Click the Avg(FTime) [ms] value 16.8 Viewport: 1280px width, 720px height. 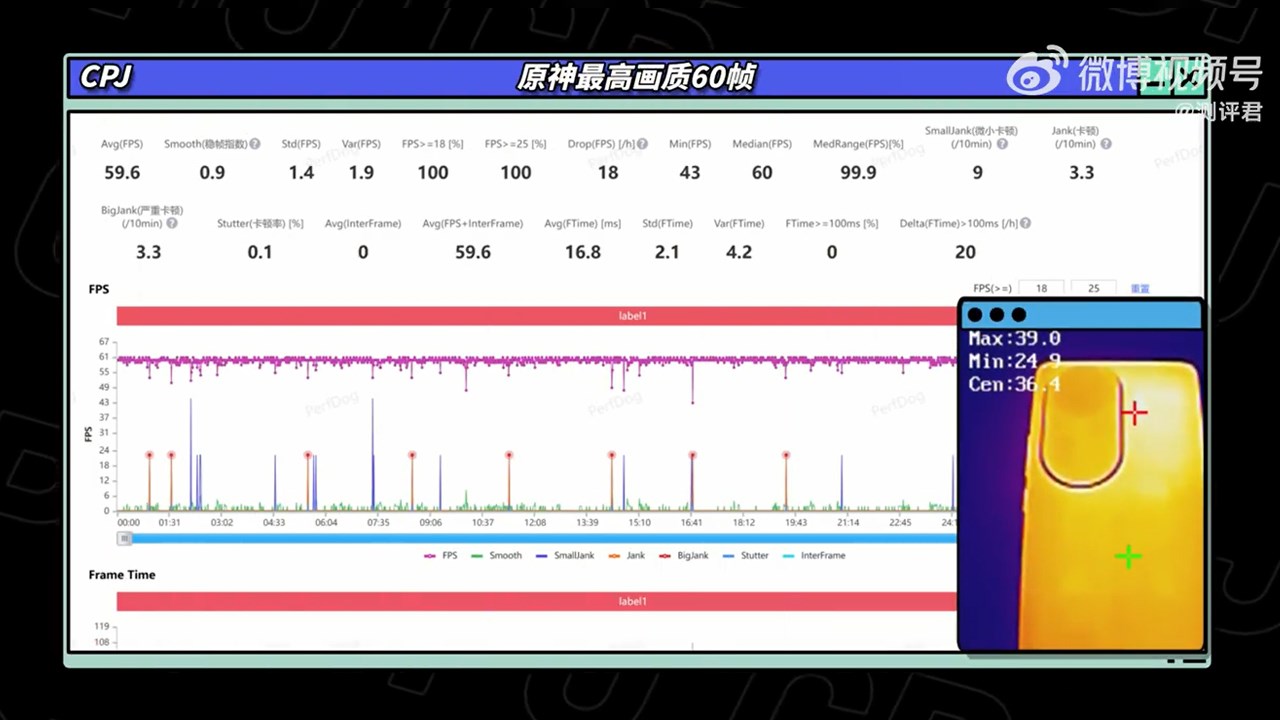pos(583,252)
